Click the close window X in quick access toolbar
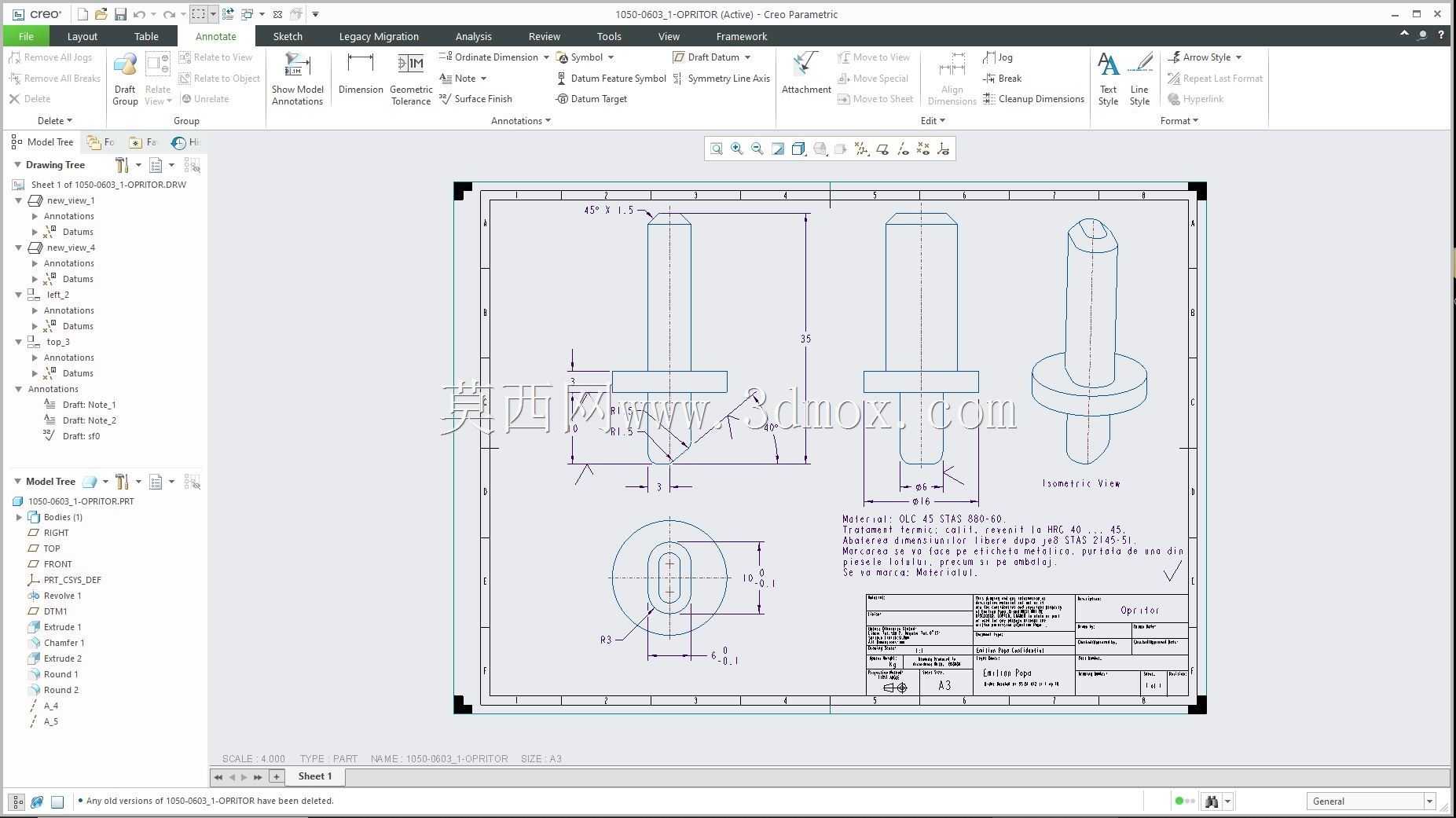The width and height of the screenshot is (1456, 818). point(277,14)
